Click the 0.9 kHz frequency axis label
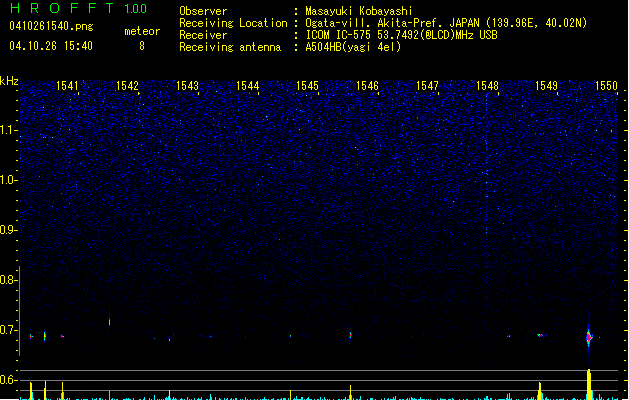This screenshot has height=400, width=629. (x=8, y=230)
